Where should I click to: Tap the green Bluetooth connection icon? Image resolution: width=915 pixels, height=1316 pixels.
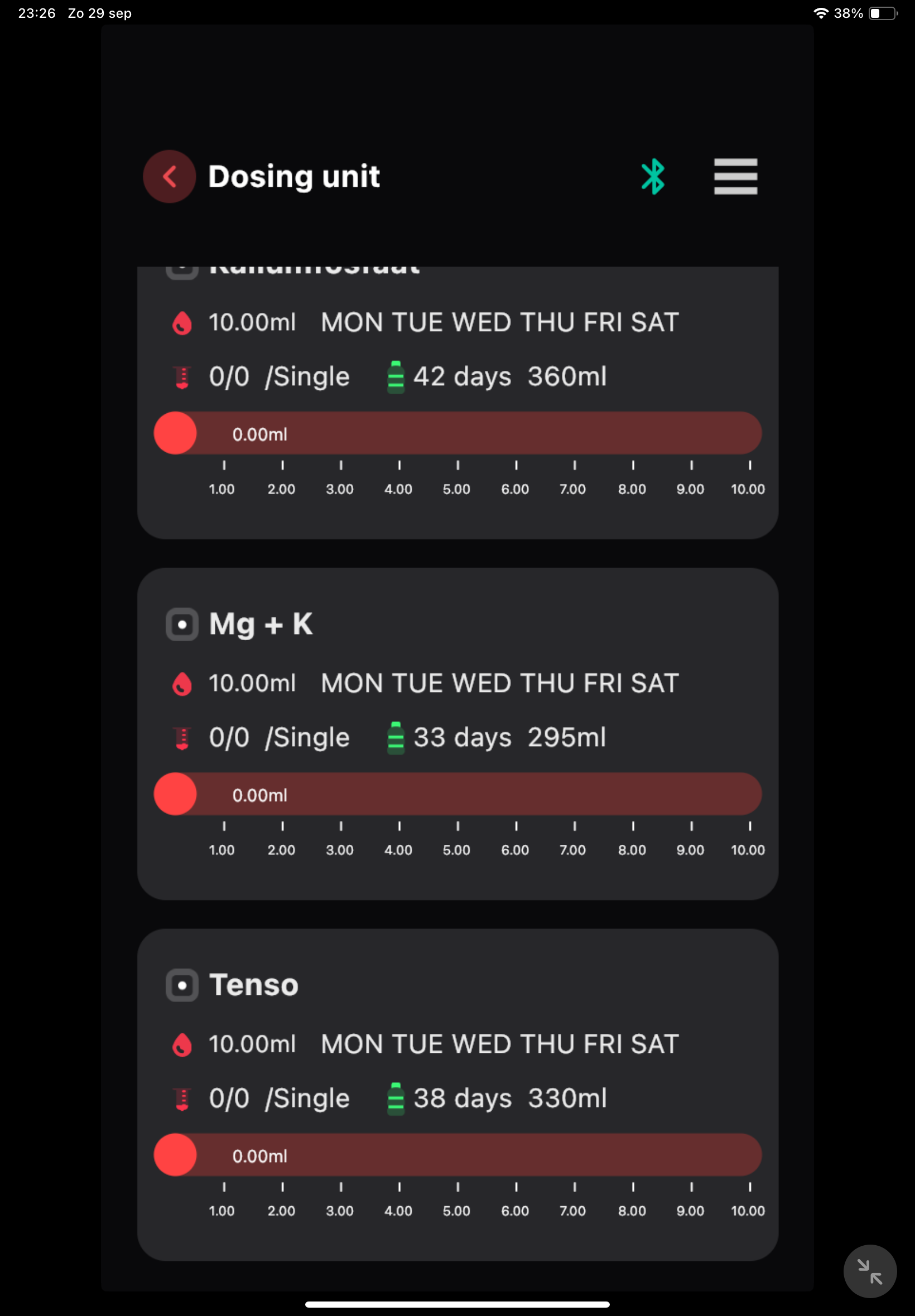tap(652, 176)
